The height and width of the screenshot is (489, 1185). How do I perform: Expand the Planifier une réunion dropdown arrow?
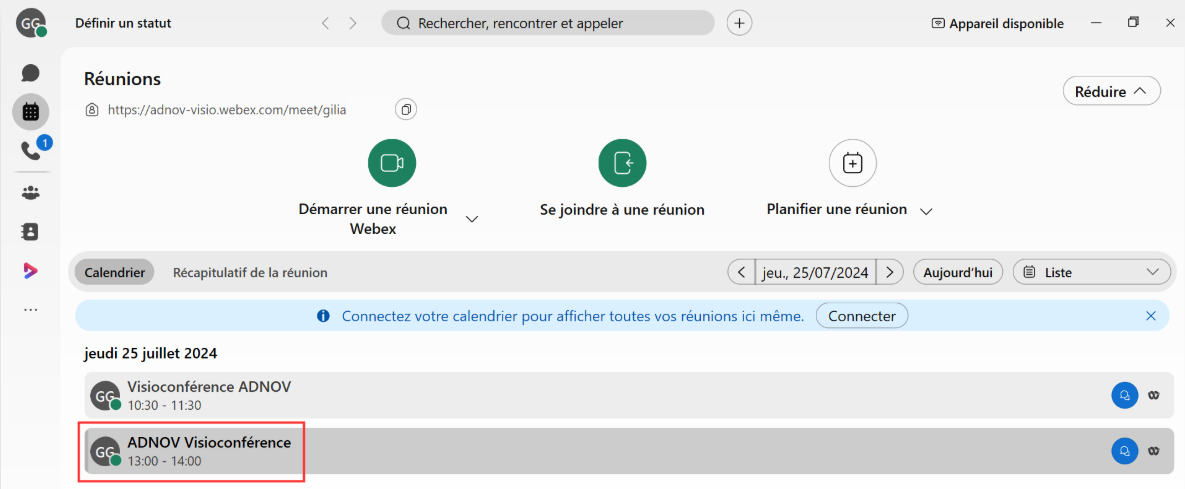927,212
